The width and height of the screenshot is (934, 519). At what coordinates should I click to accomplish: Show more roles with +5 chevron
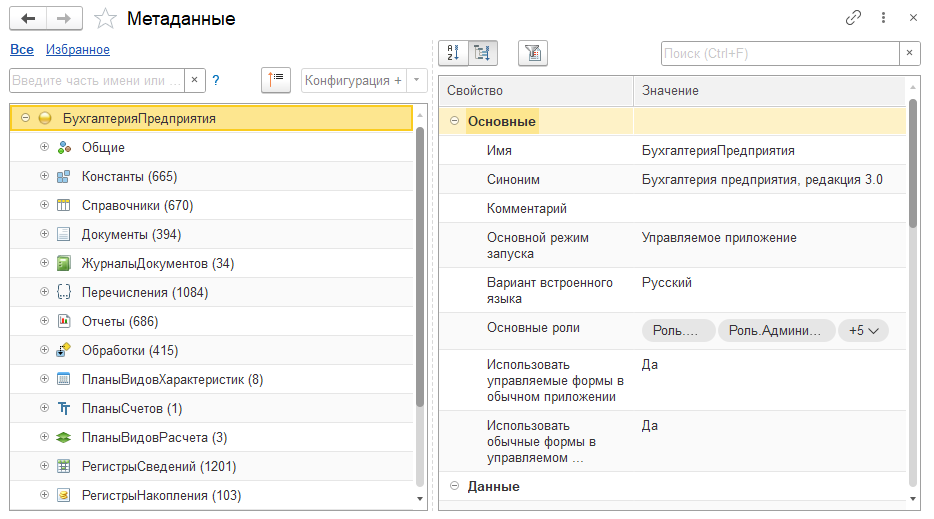pos(863,330)
